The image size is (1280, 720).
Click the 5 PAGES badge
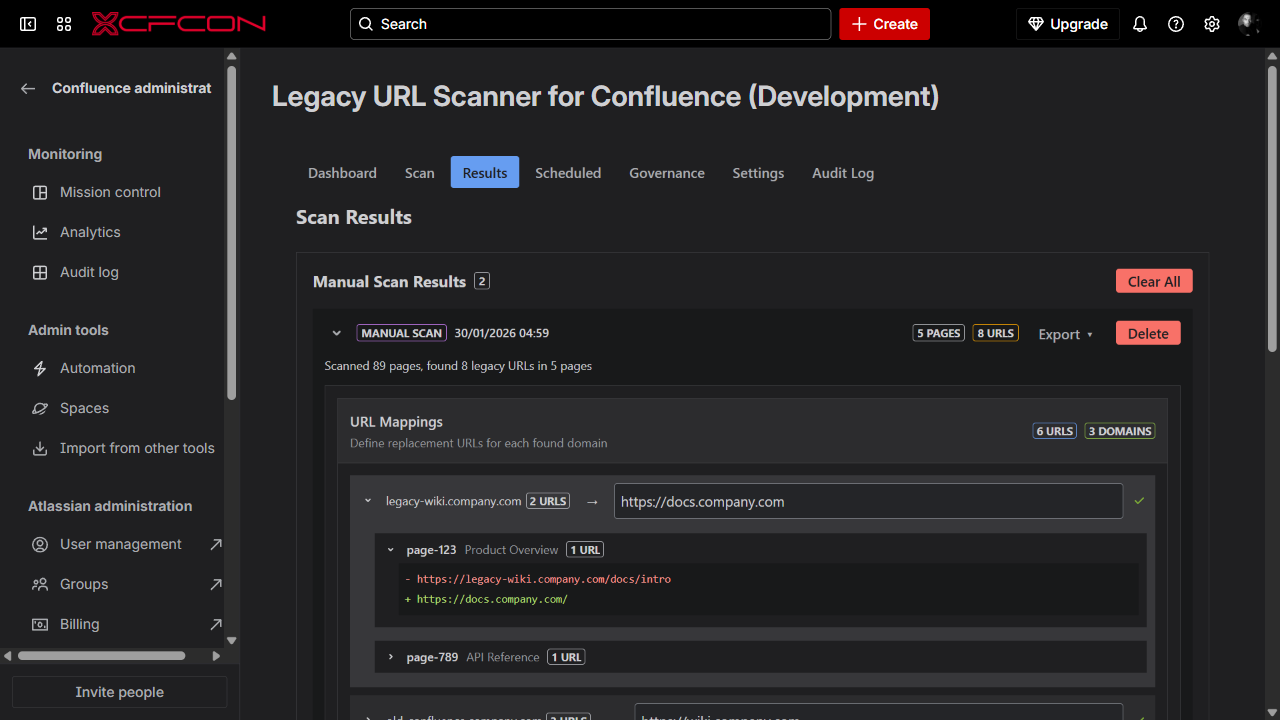click(x=939, y=333)
